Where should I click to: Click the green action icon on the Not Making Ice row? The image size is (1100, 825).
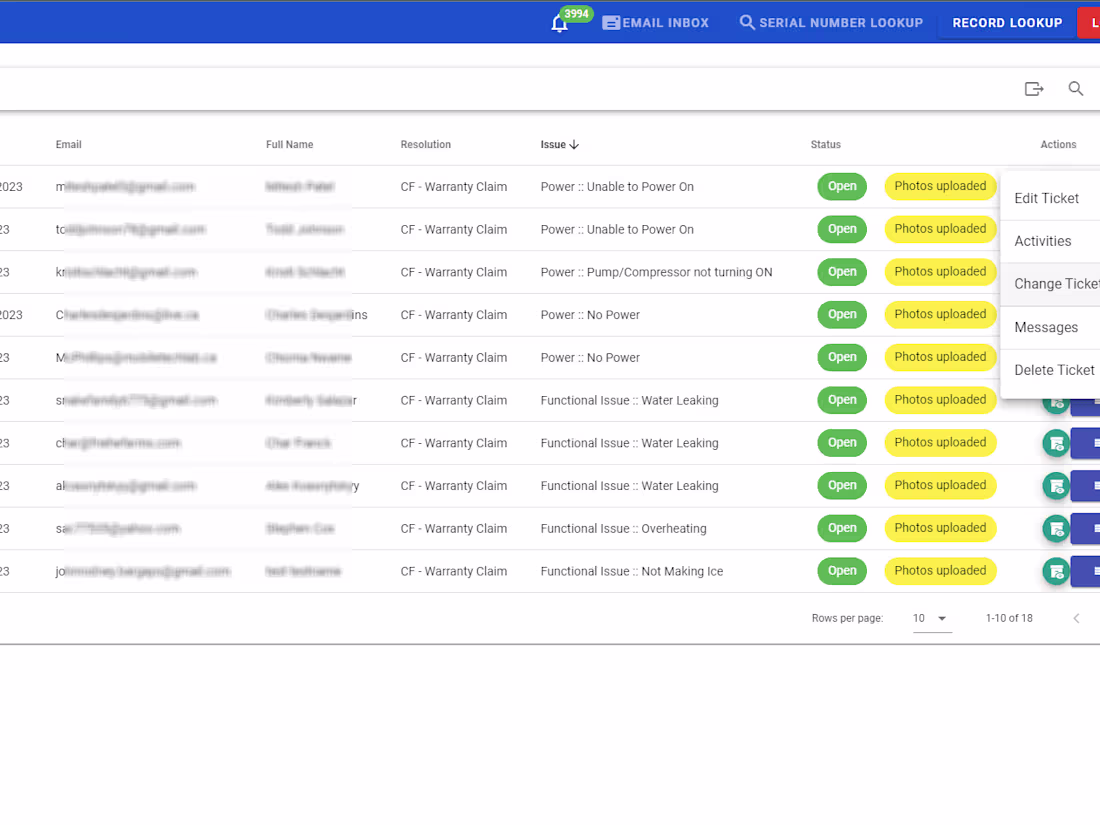pos(1056,571)
